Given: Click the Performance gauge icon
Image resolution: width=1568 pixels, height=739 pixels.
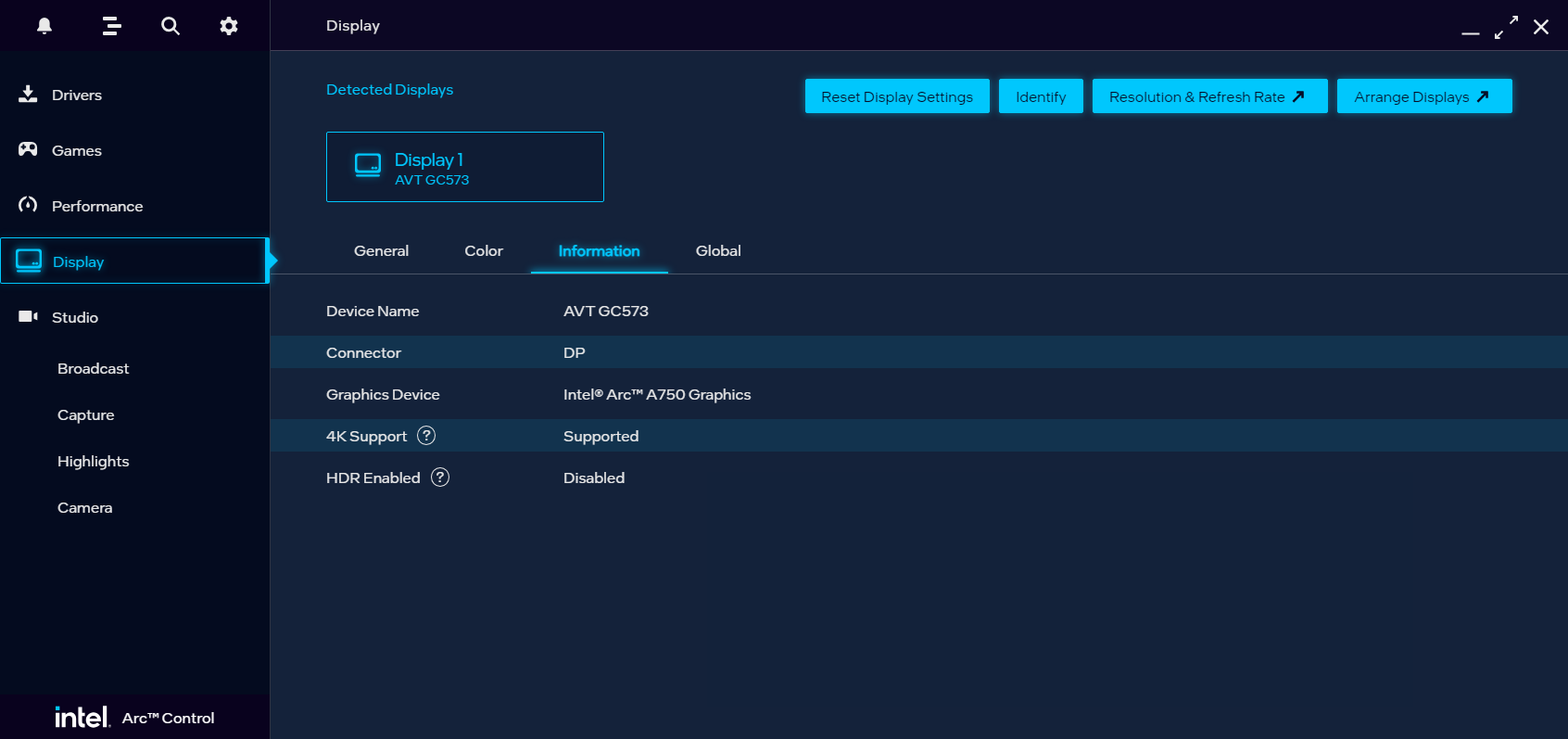Looking at the screenshot, I should pos(28,205).
